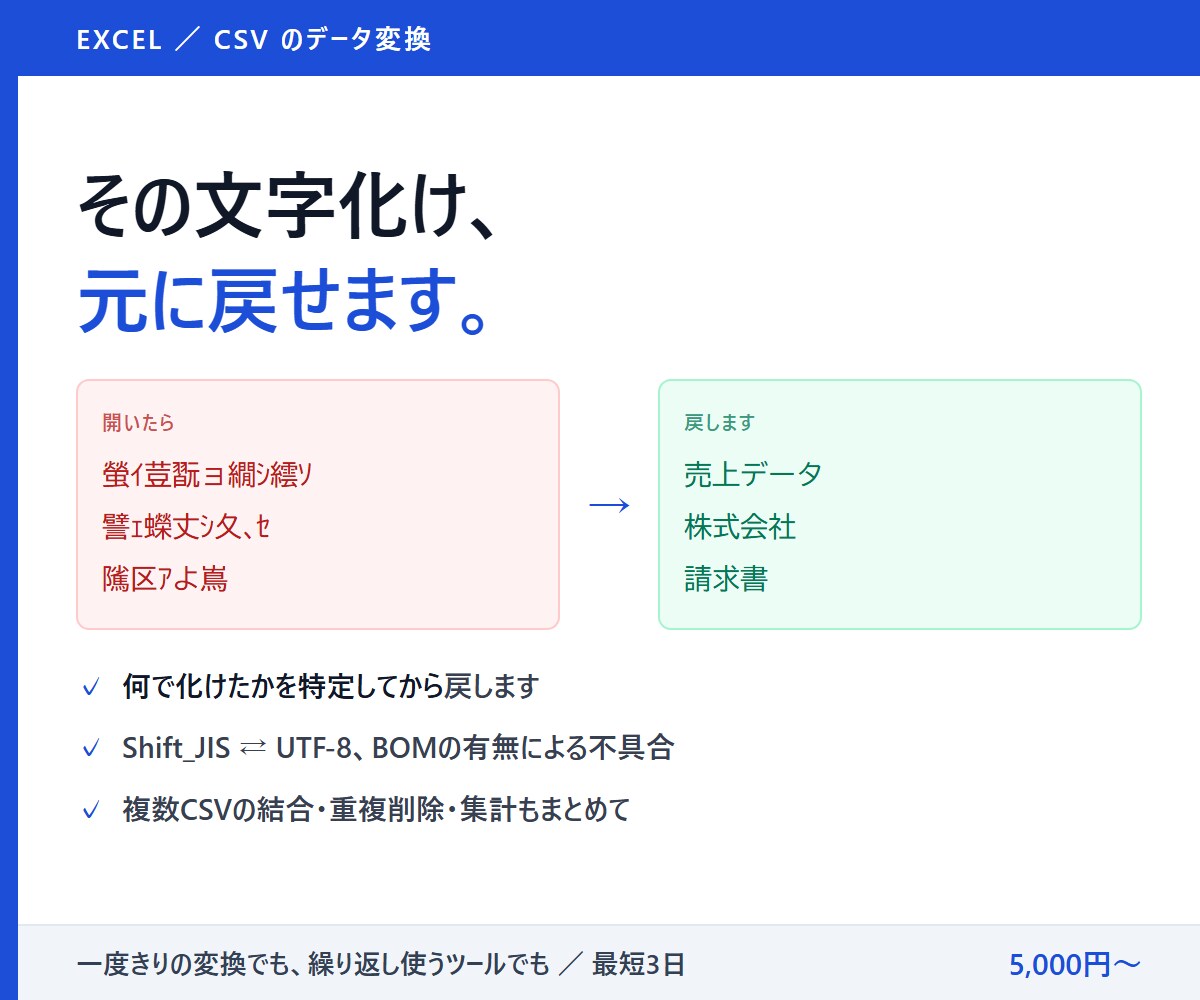
Task: Click the arrow between the two boxes
Action: [609, 505]
